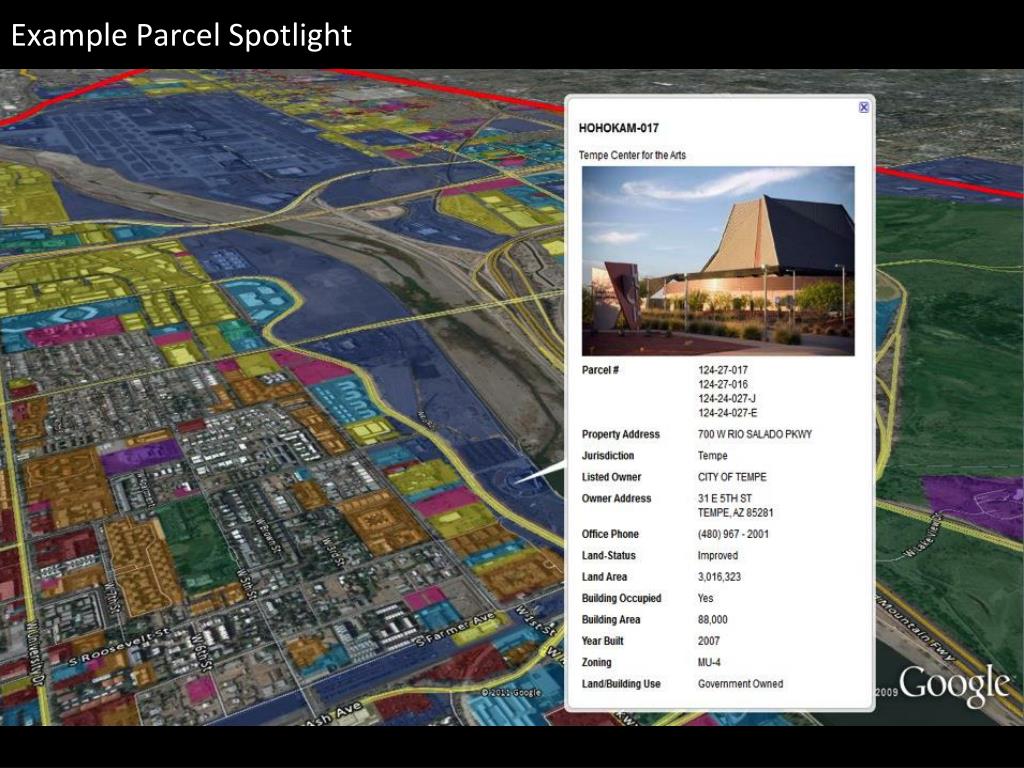Screen dimensions: 1024x768
Task: Click Building Occupied value 'Yes'
Action: pyautogui.click(x=705, y=598)
